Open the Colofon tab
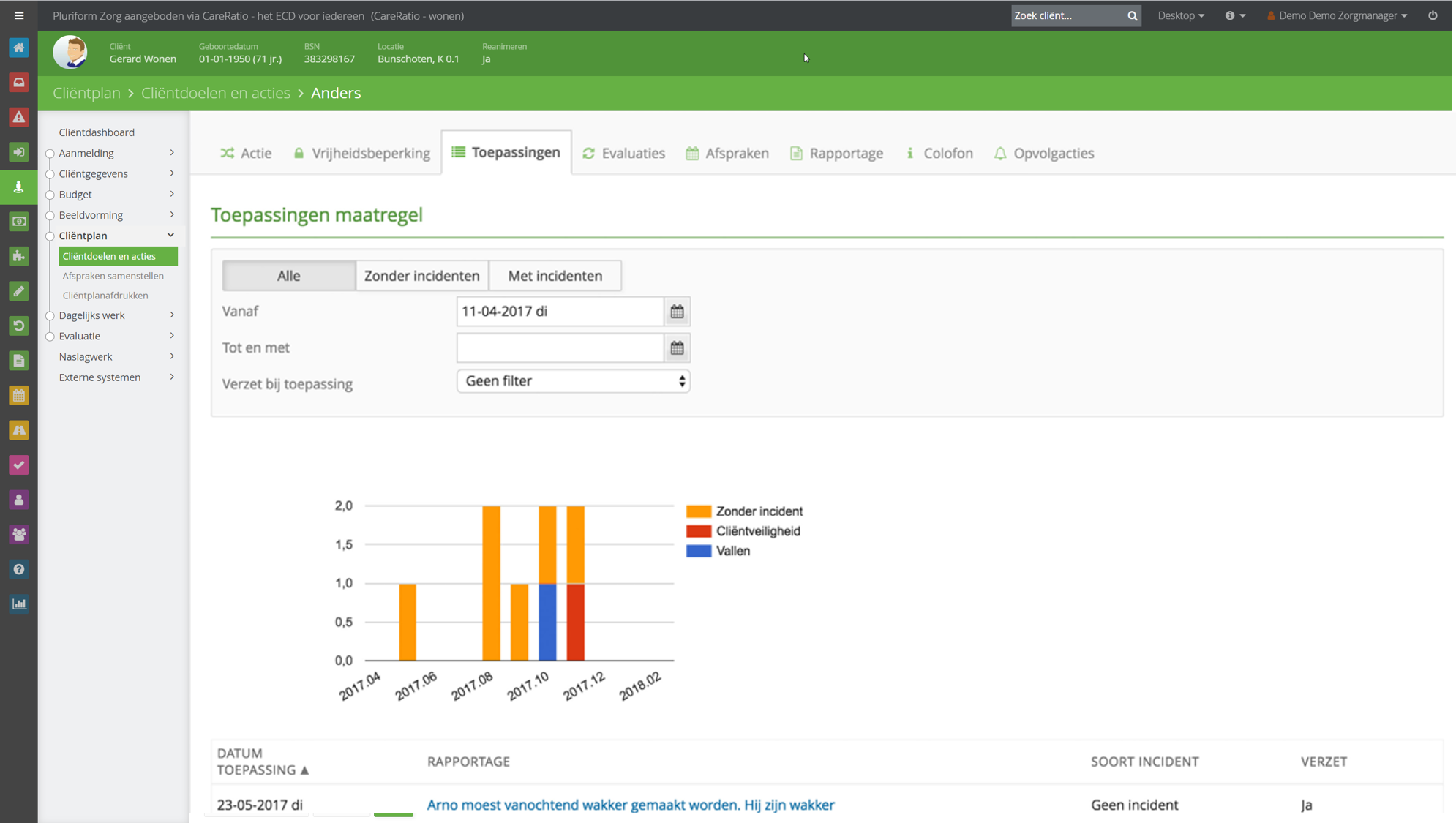The height and width of the screenshot is (823, 1456). [x=939, y=153]
